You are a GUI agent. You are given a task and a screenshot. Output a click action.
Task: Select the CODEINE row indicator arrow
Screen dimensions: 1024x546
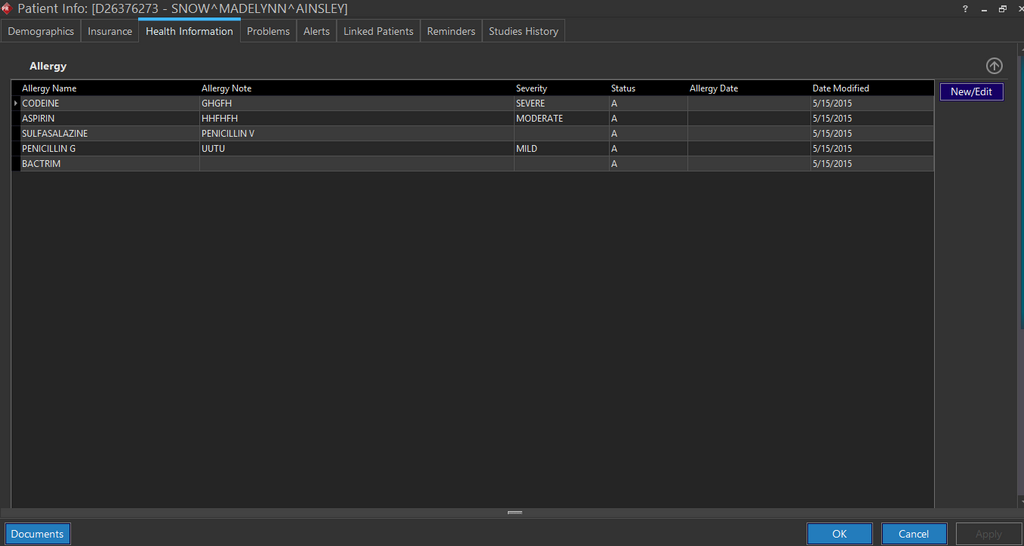pos(15,103)
